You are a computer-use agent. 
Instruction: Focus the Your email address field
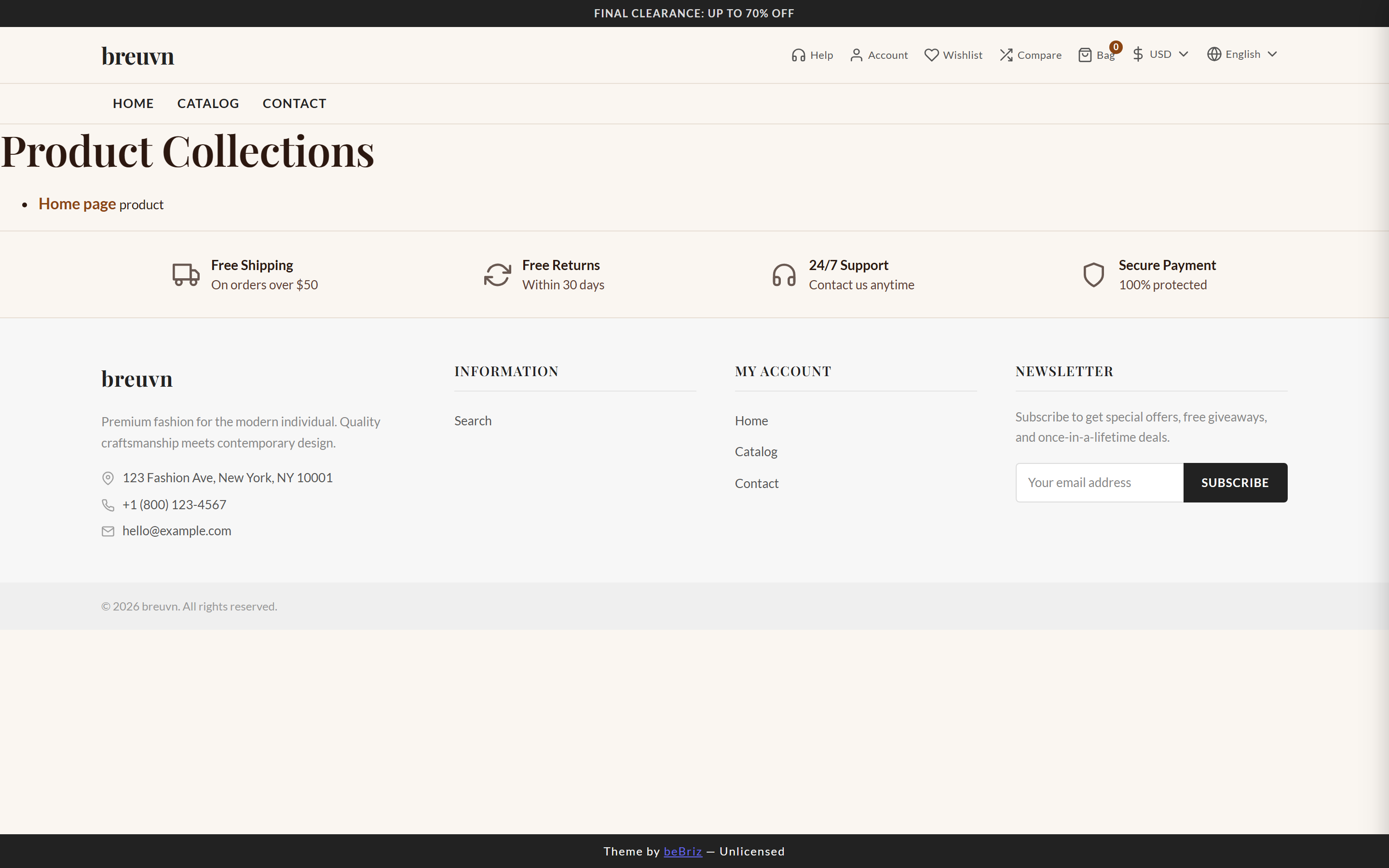1099,483
